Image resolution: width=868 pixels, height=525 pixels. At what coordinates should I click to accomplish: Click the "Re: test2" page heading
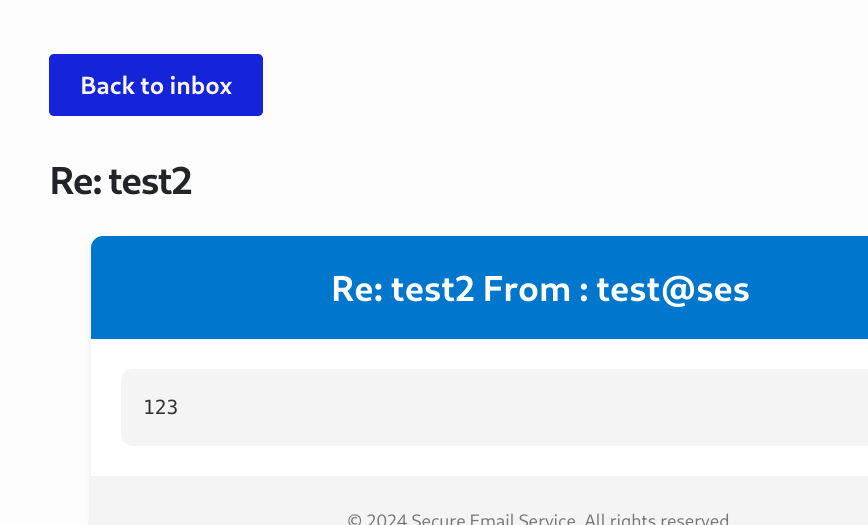pos(121,181)
